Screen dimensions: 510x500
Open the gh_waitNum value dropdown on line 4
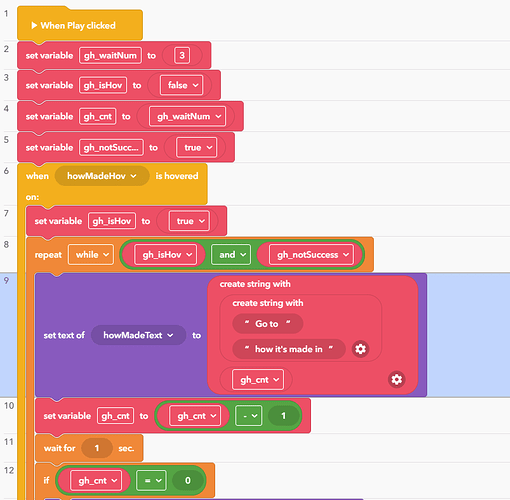click(187, 116)
